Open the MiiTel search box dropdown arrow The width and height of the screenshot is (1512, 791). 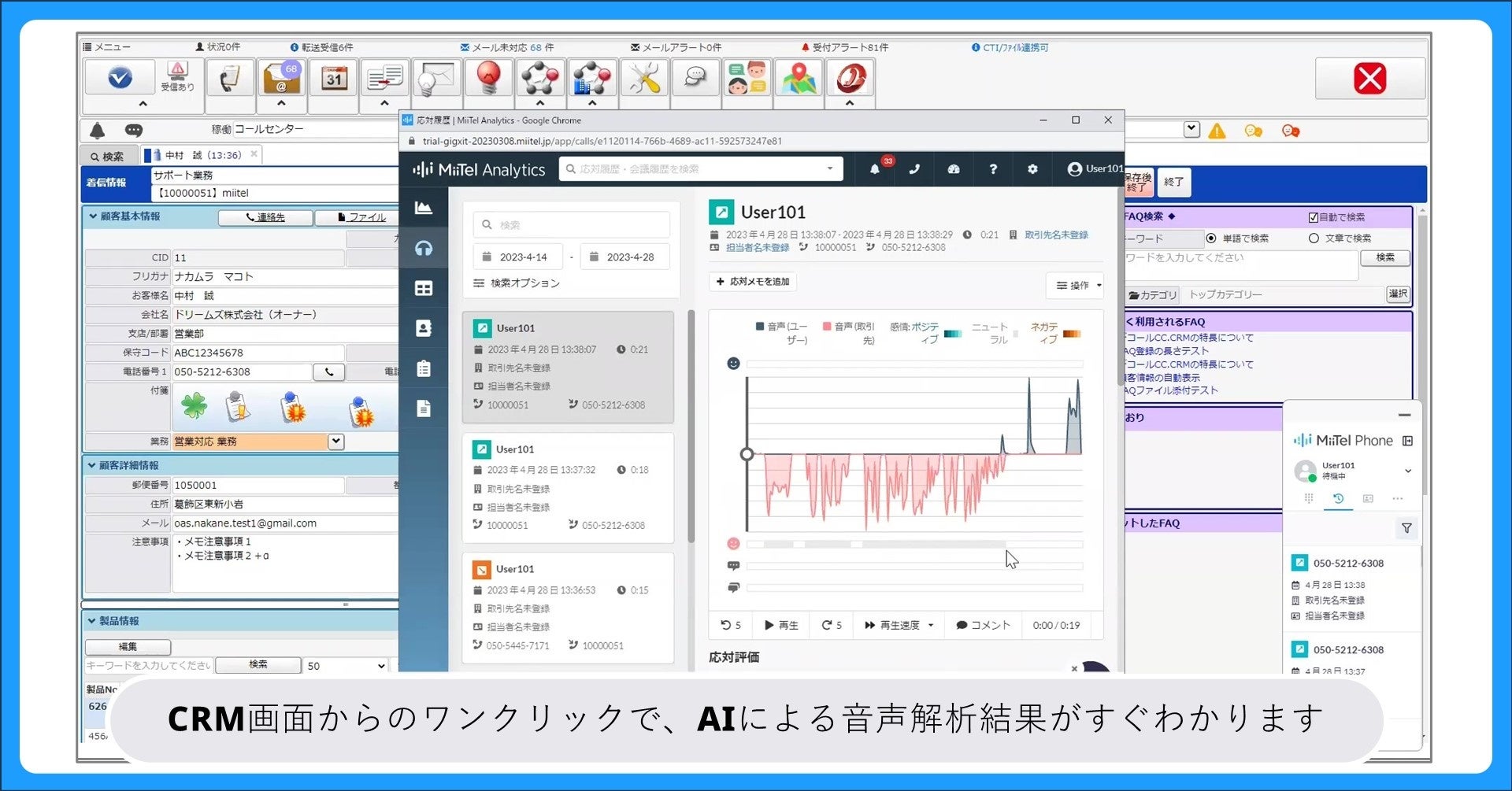[830, 168]
